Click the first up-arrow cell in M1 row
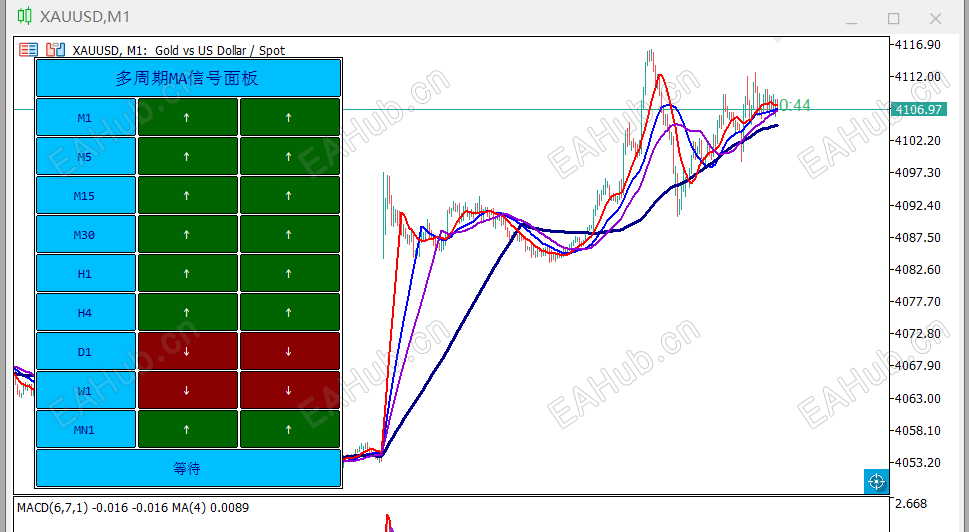This screenshot has width=969, height=532. [x=187, y=117]
